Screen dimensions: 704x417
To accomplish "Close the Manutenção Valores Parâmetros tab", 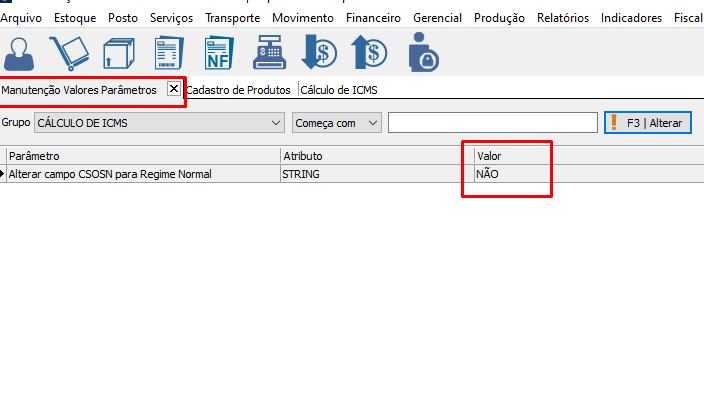I will tap(174, 89).
